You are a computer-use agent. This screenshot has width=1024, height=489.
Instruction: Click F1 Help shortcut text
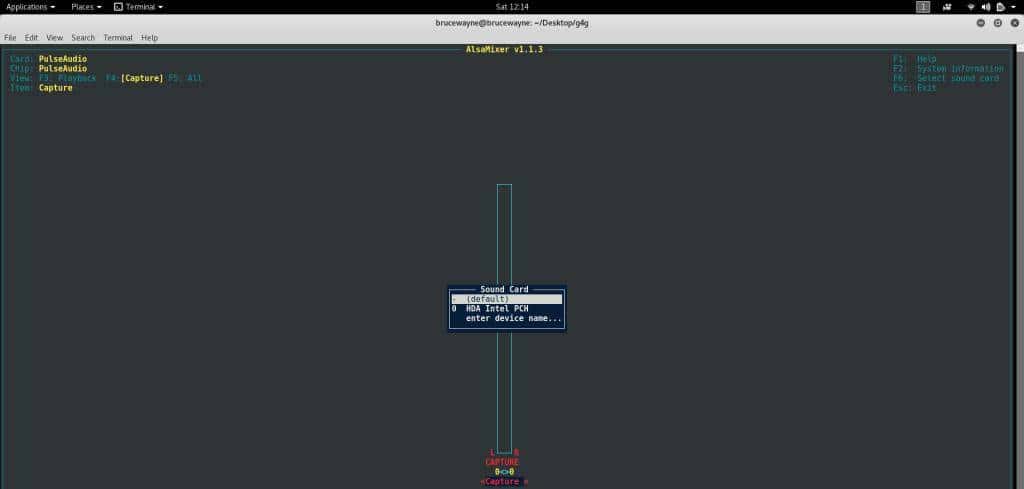click(x=914, y=59)
